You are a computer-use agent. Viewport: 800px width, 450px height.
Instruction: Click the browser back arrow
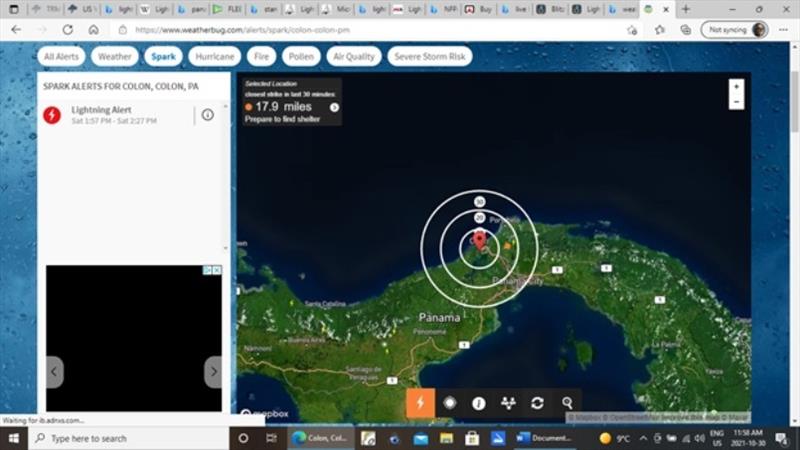pyautogui.click(x=16, y=30)
